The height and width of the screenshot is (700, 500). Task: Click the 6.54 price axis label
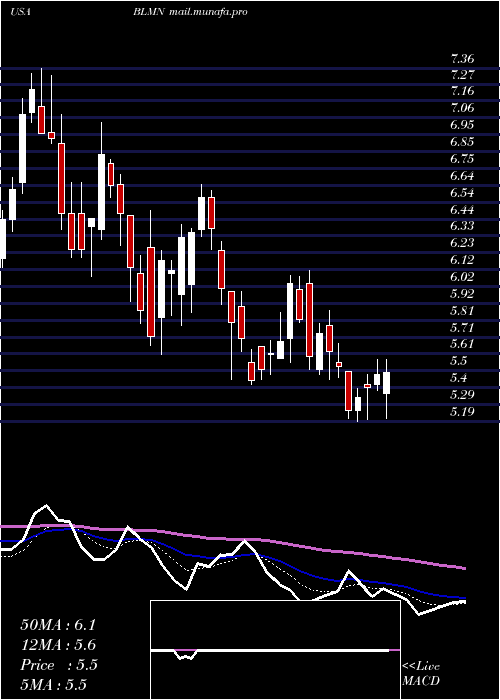click(462, 193)
